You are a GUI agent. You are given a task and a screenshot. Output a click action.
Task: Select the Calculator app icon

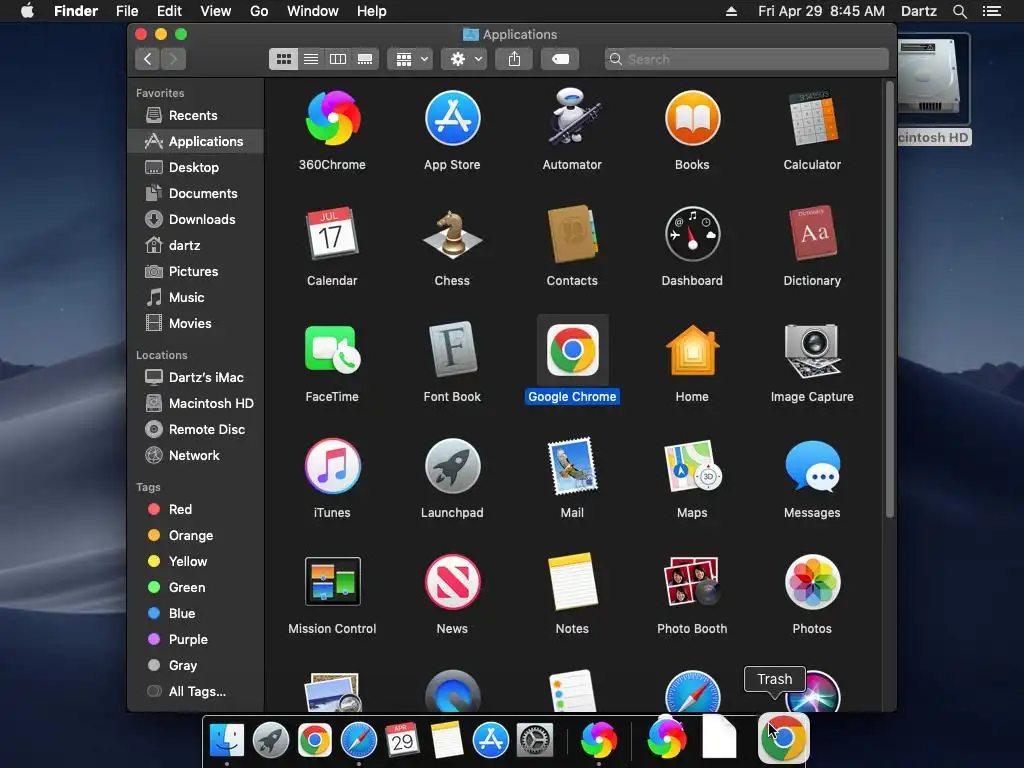[812, 118]
